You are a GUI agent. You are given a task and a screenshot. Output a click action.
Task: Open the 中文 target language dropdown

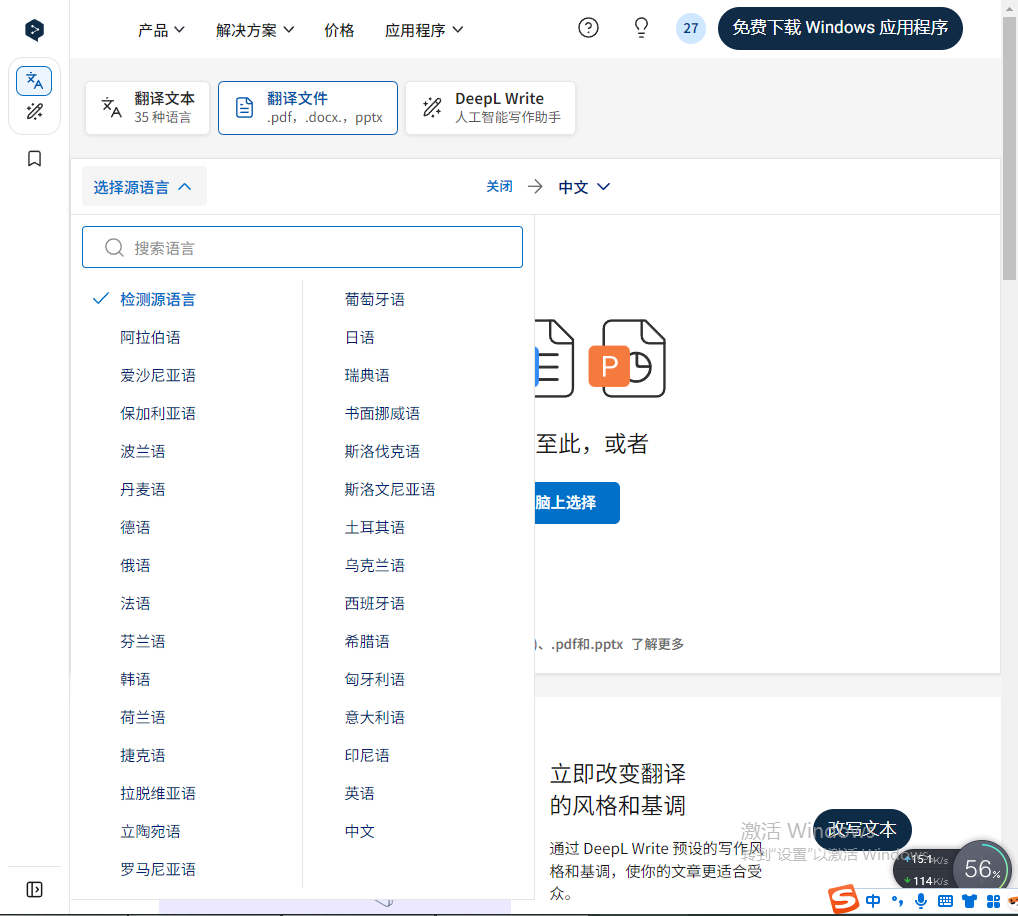click(x=584, y=187)
